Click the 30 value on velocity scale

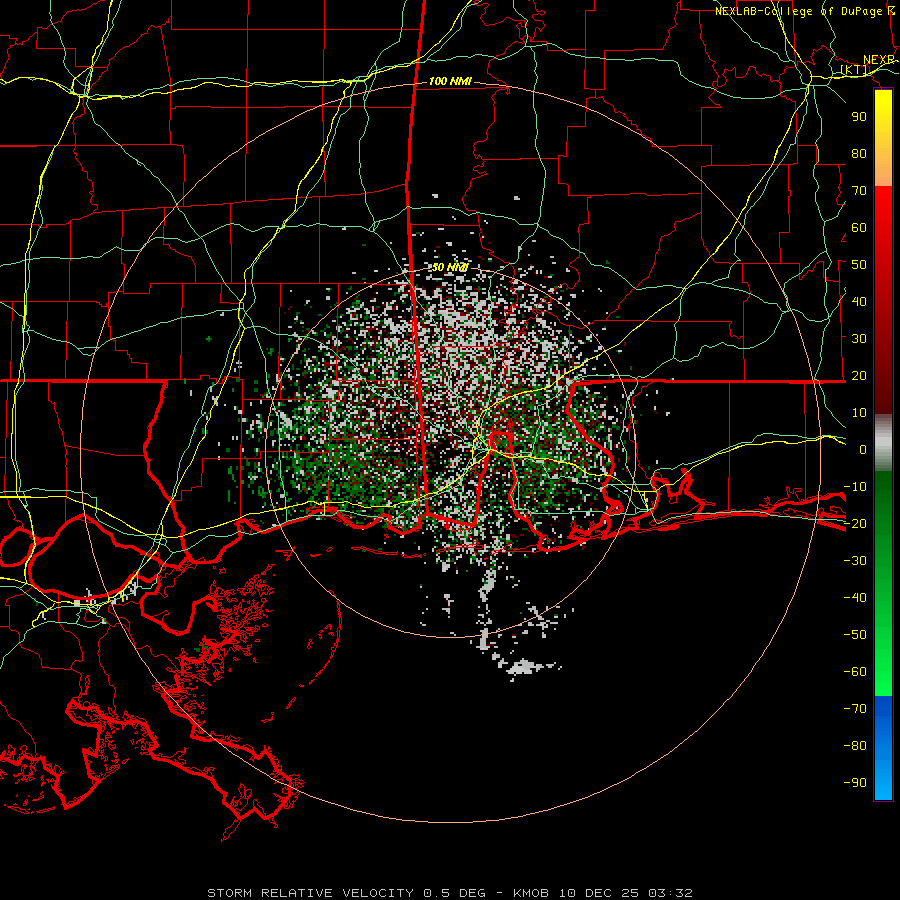coord(859,339)
